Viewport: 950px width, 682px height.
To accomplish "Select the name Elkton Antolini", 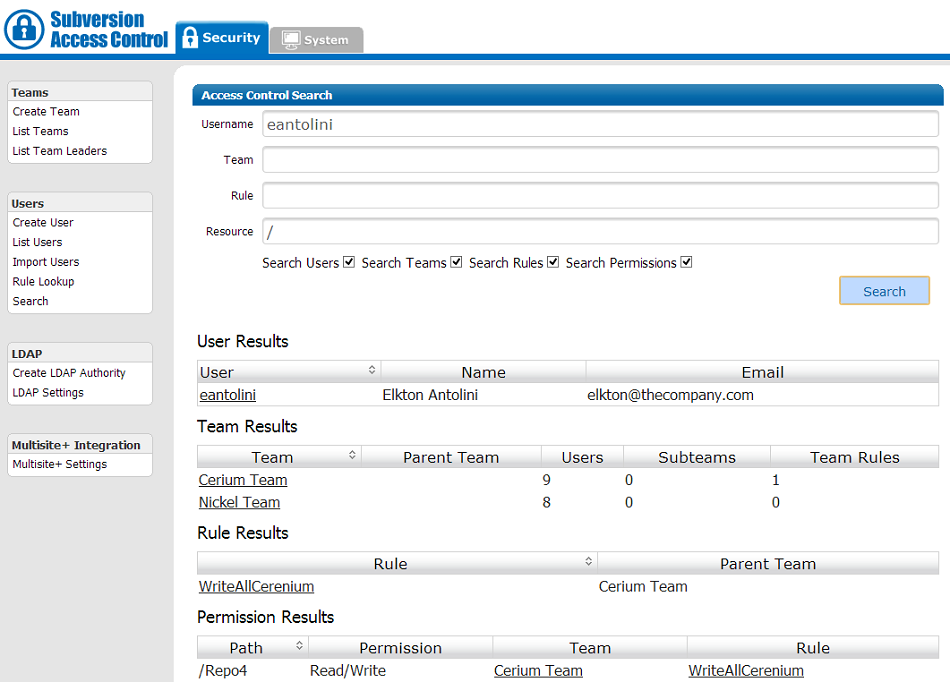I will [x=430, y=395].
